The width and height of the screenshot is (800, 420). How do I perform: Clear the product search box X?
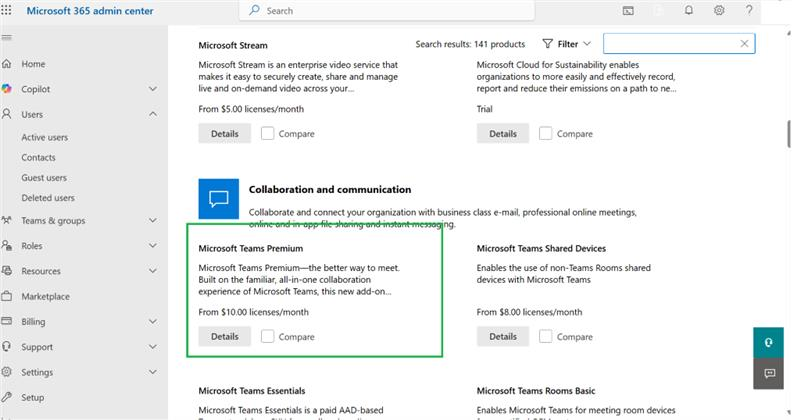[x=744, y=43]
